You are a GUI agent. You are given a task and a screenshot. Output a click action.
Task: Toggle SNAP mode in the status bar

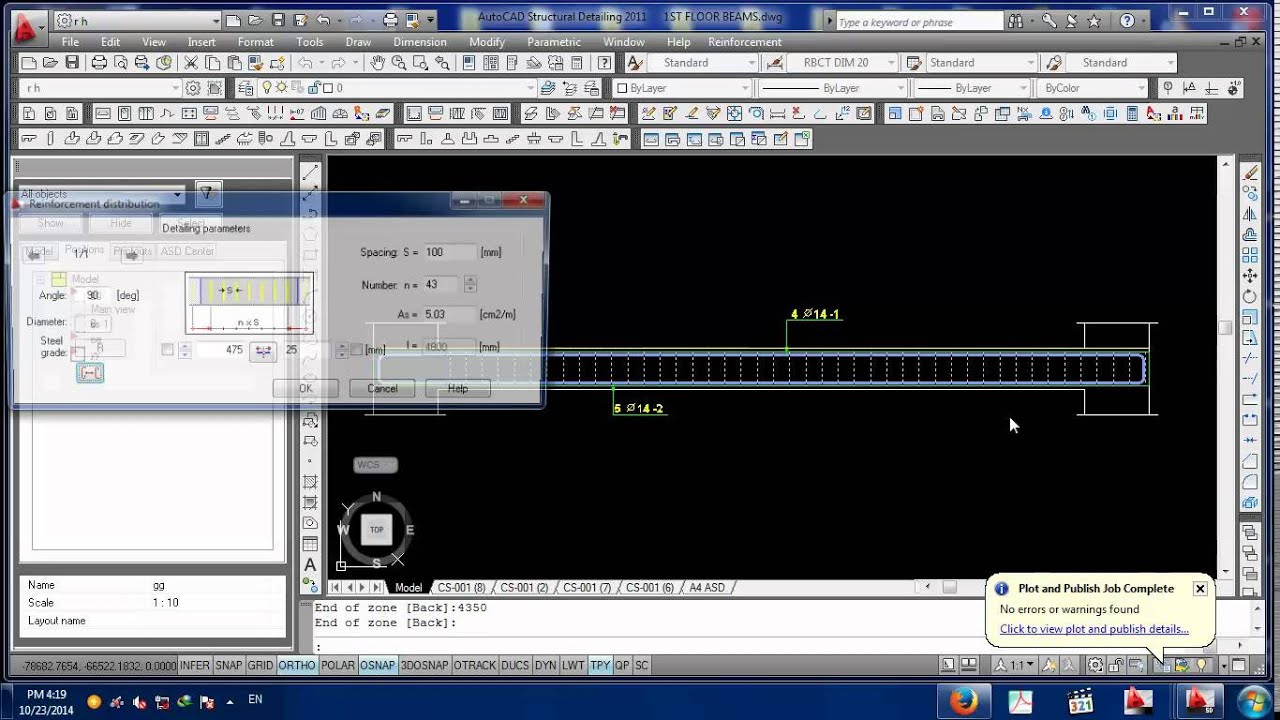[x=229, y=665]
